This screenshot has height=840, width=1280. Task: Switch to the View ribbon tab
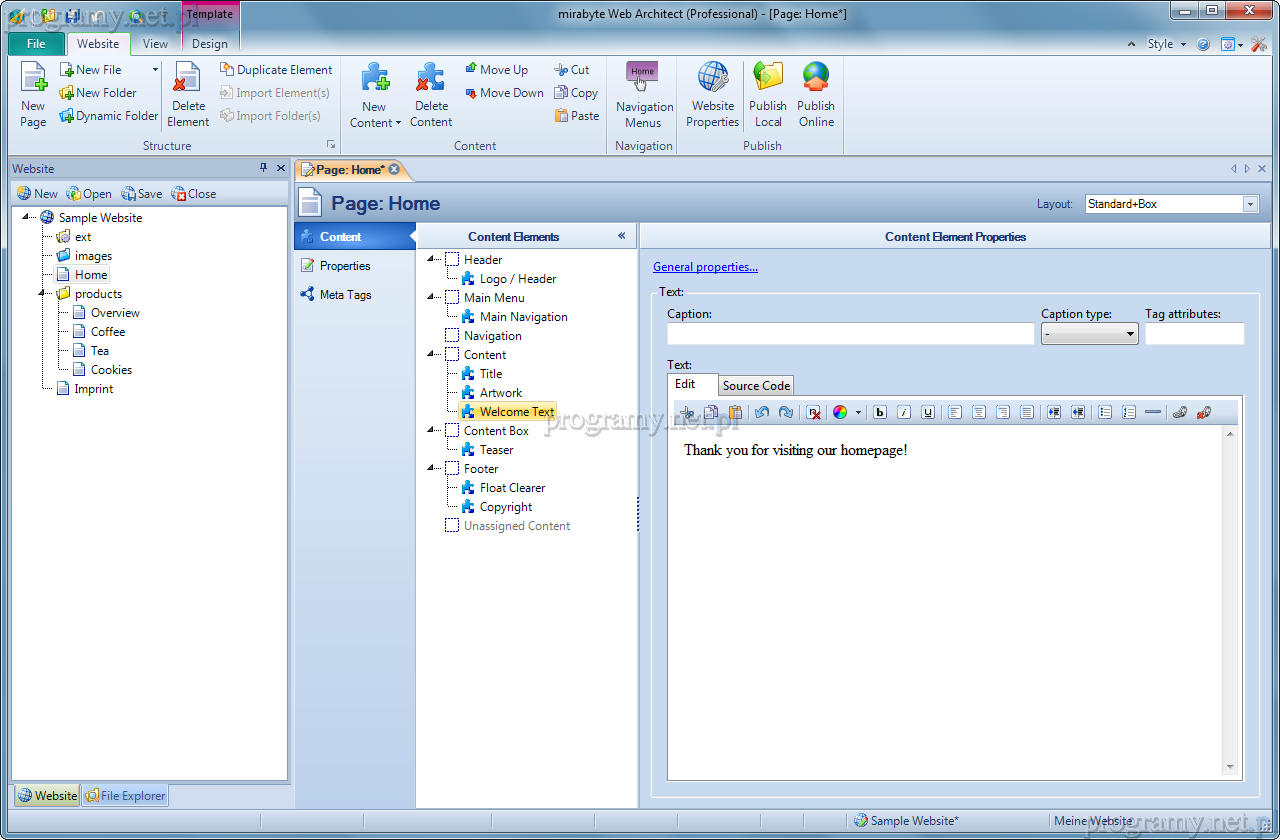(x=155, y=44)
